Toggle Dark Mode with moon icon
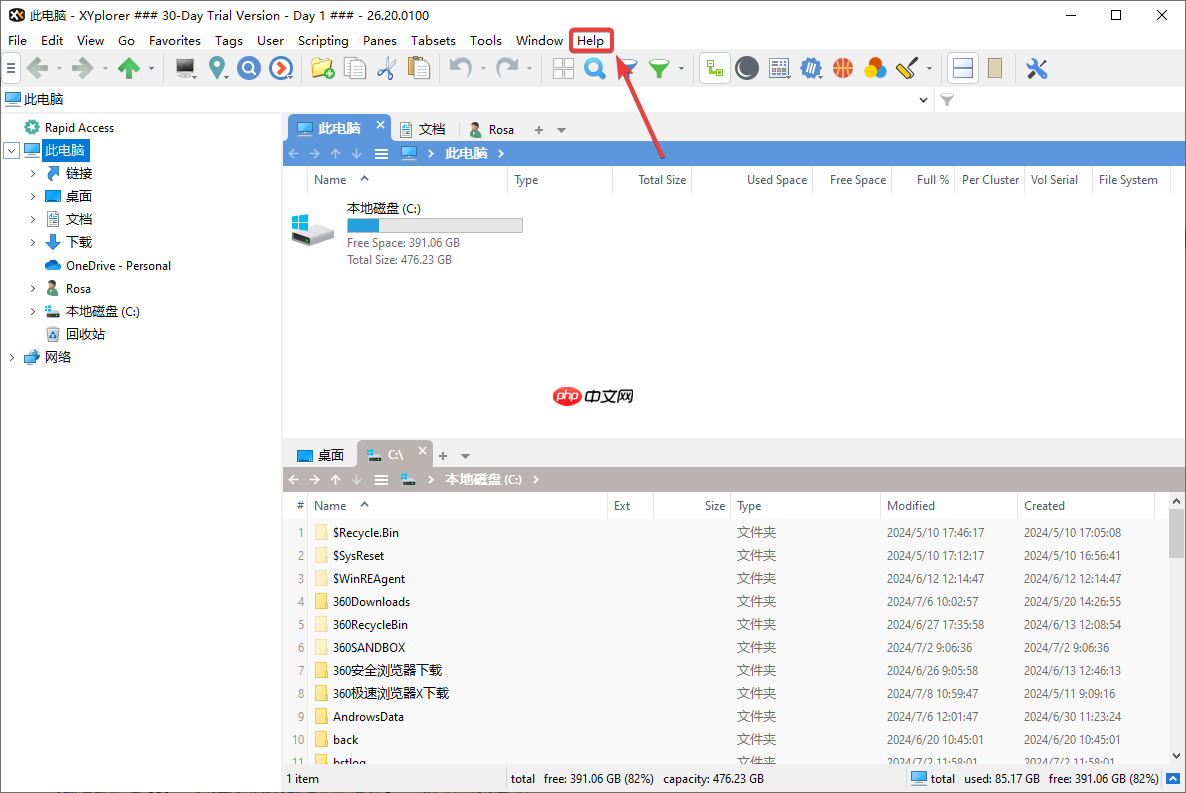Viewport: 1186px width, 793px height. coord(746,68)
